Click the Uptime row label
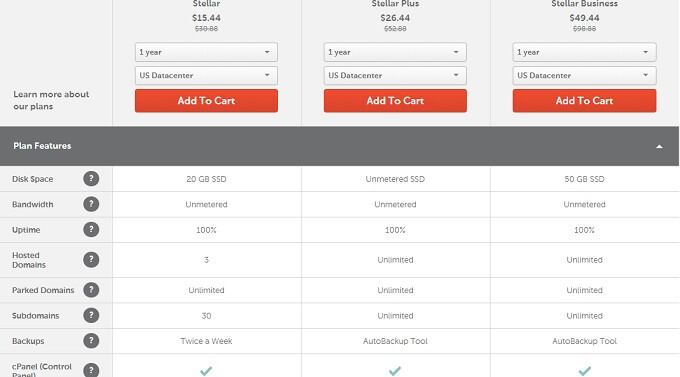Viewport: 680px width, 377px height. (x=26, y=230)
